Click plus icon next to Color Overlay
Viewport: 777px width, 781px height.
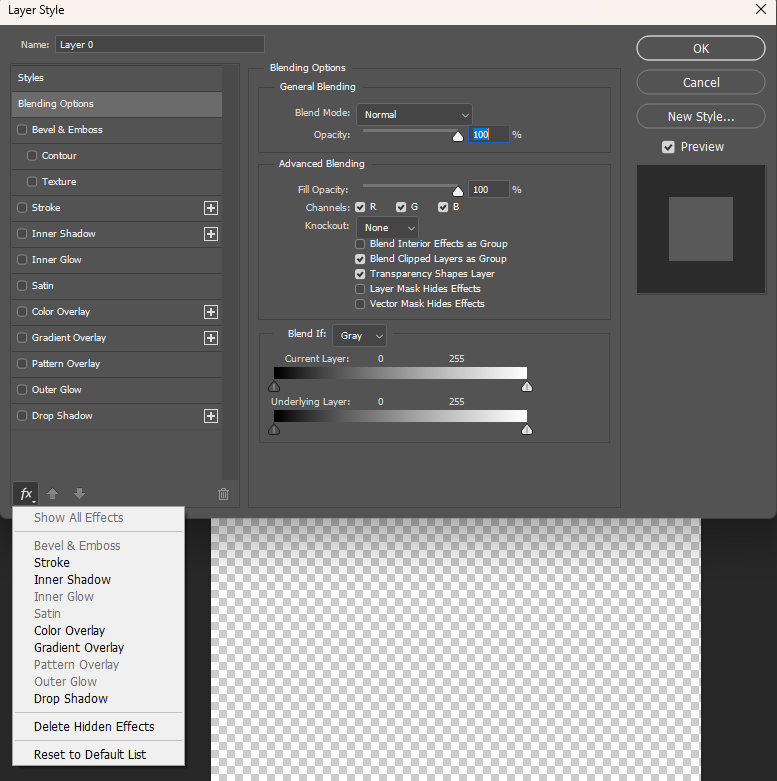point(211,312)
